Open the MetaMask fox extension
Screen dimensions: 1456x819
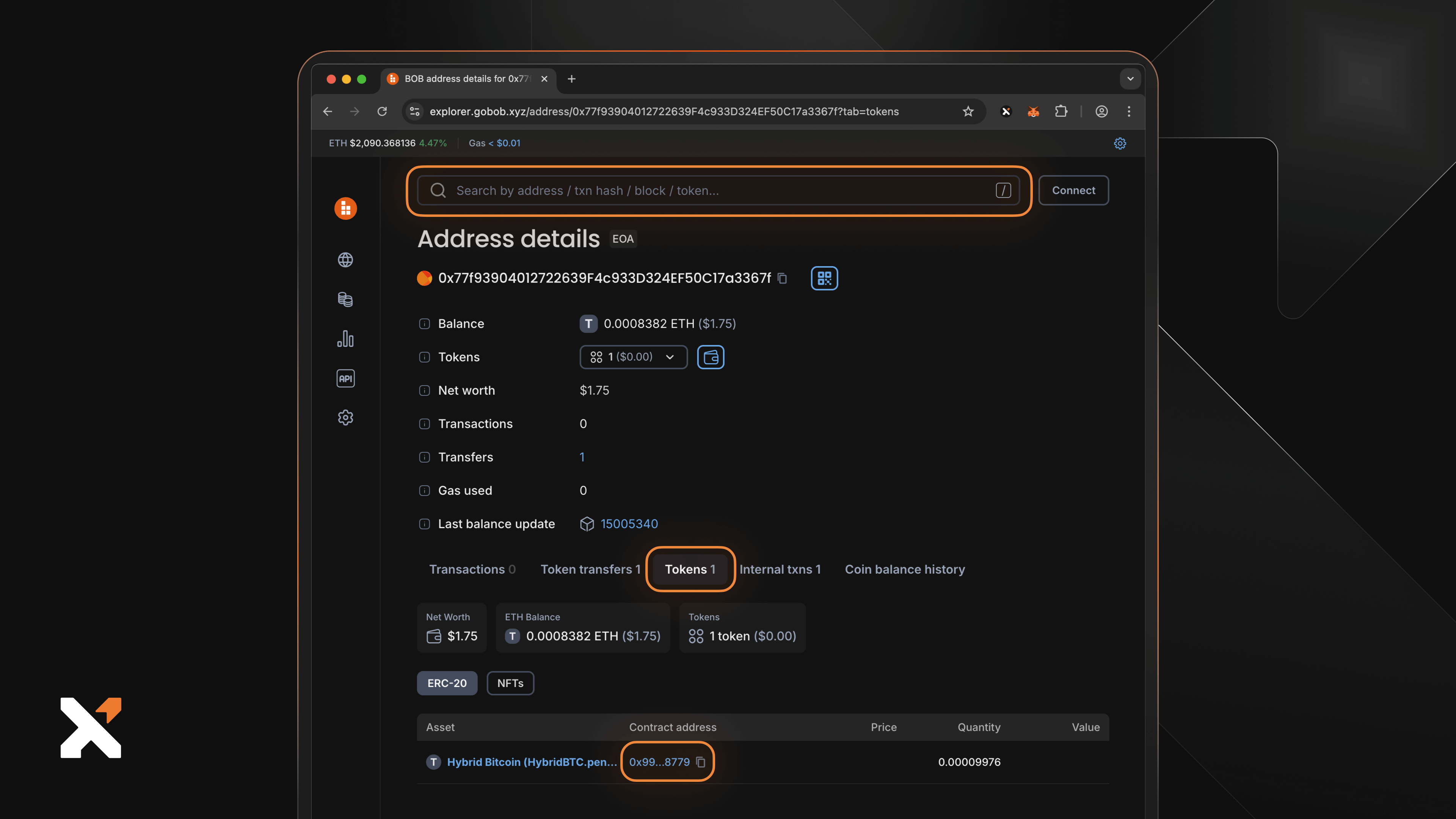(1033, 111)
